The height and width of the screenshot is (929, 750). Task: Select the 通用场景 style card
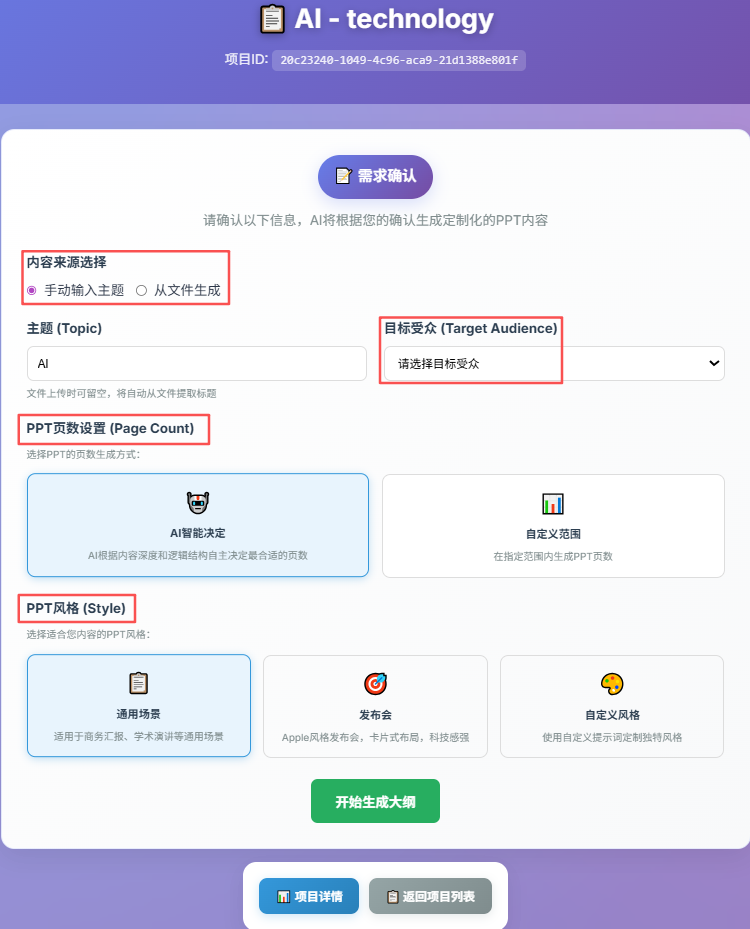click(139, 706)
